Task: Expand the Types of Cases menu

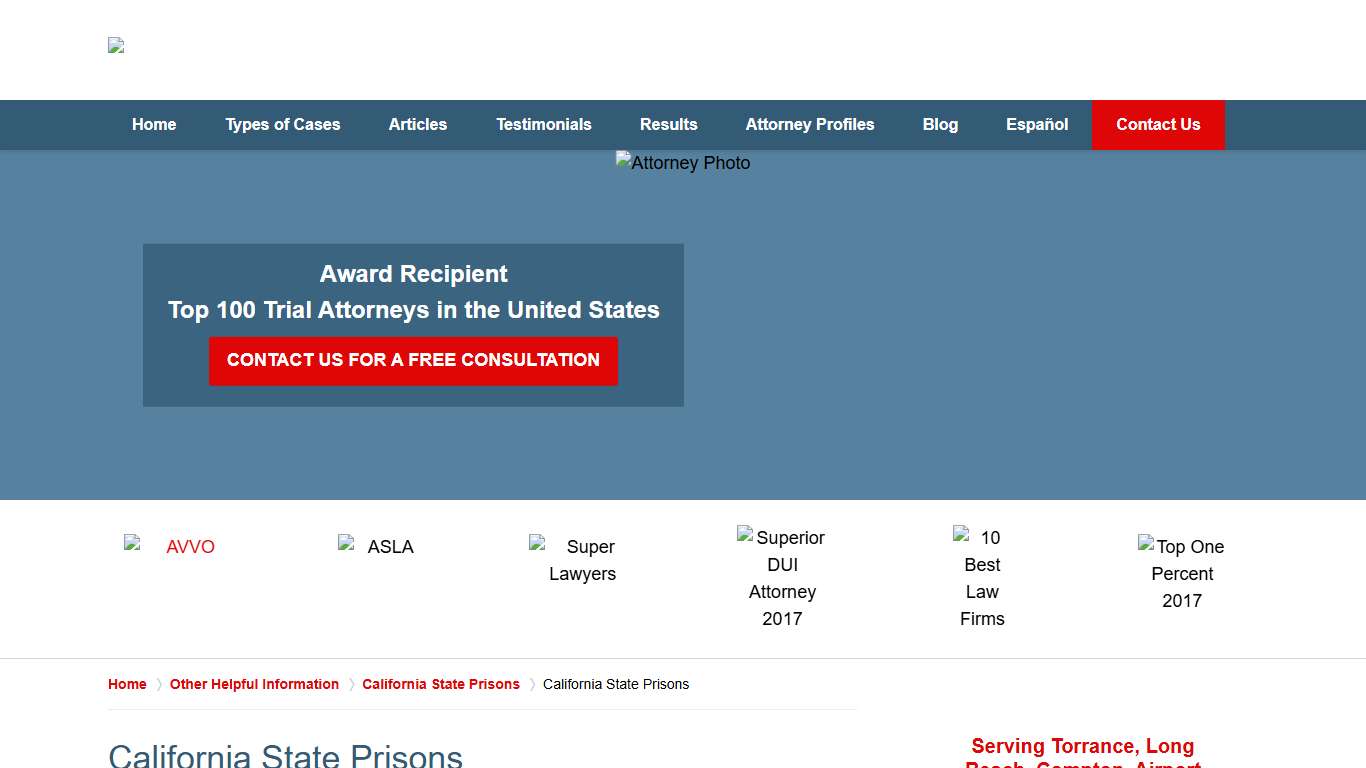Action: pyautogui.click(x=283, y=124)
